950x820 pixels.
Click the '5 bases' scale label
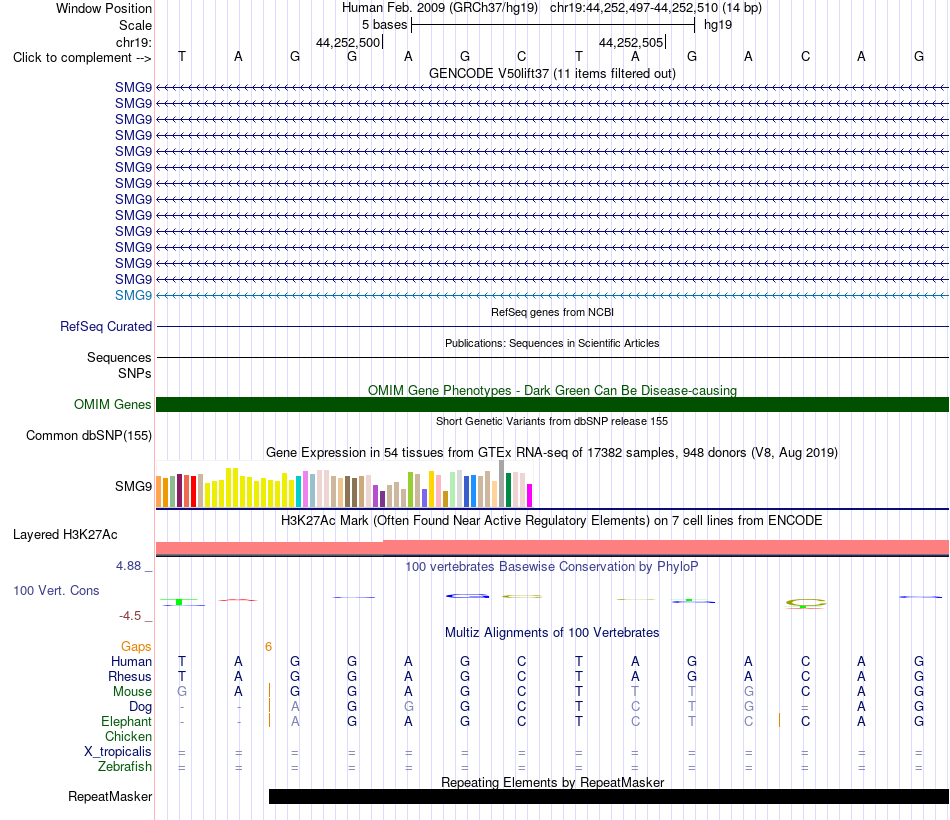385,25
